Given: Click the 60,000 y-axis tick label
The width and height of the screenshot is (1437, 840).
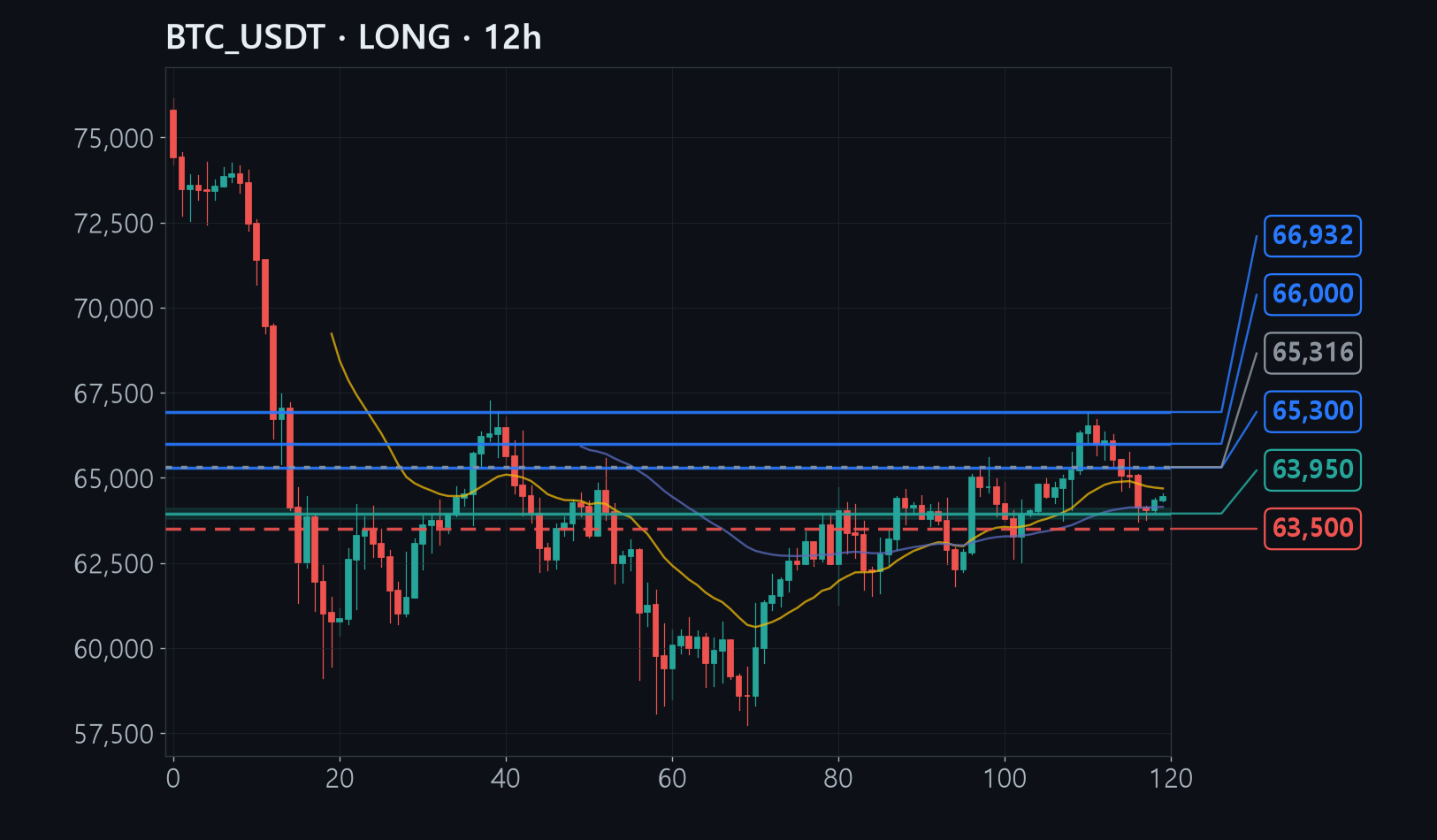Looking at the screenshot, I should 114,649.
